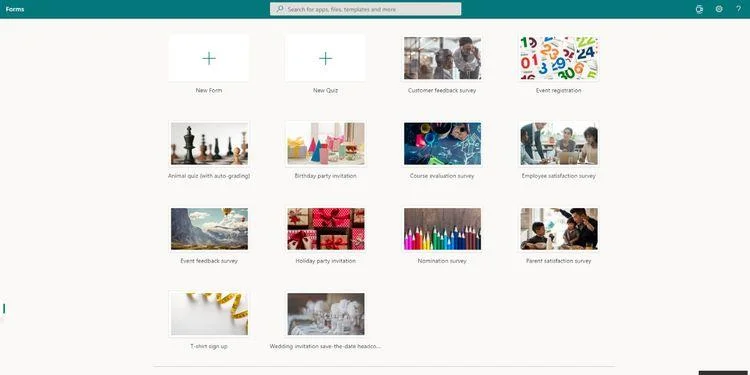Click the "Birthday party invitation" label

coord(326,176)
